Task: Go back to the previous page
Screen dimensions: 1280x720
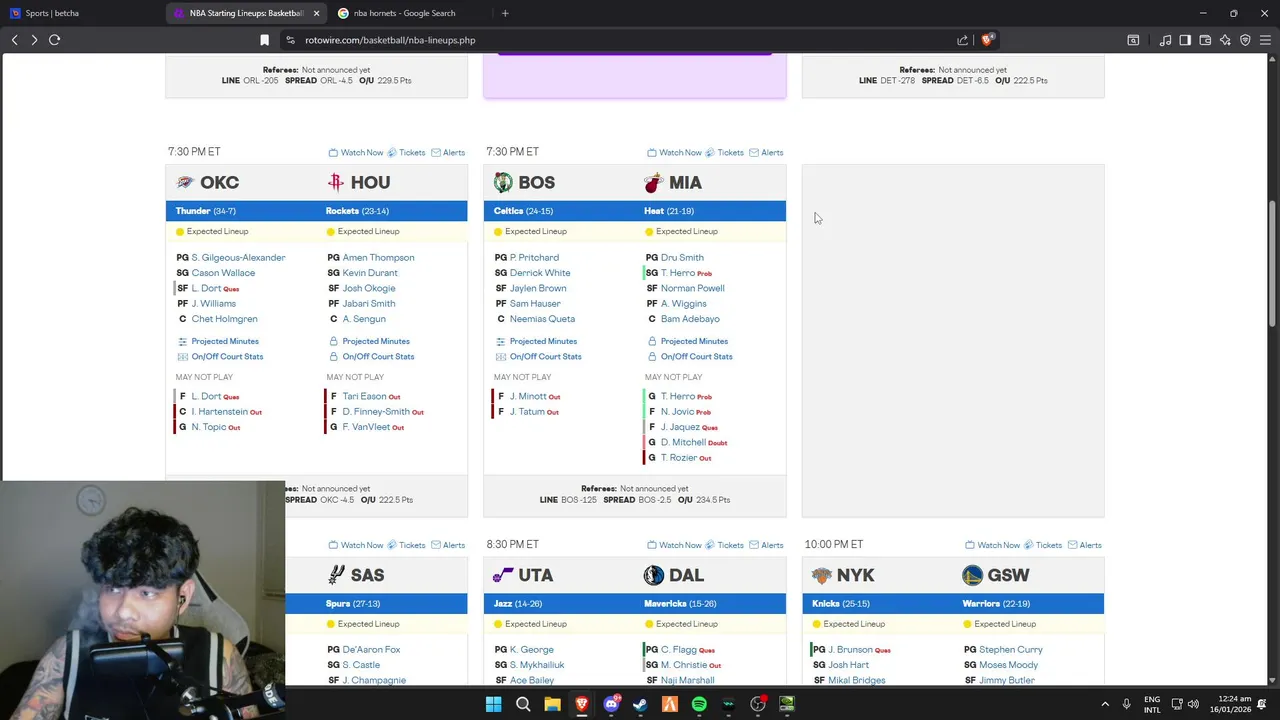Action: click(14, 40)
